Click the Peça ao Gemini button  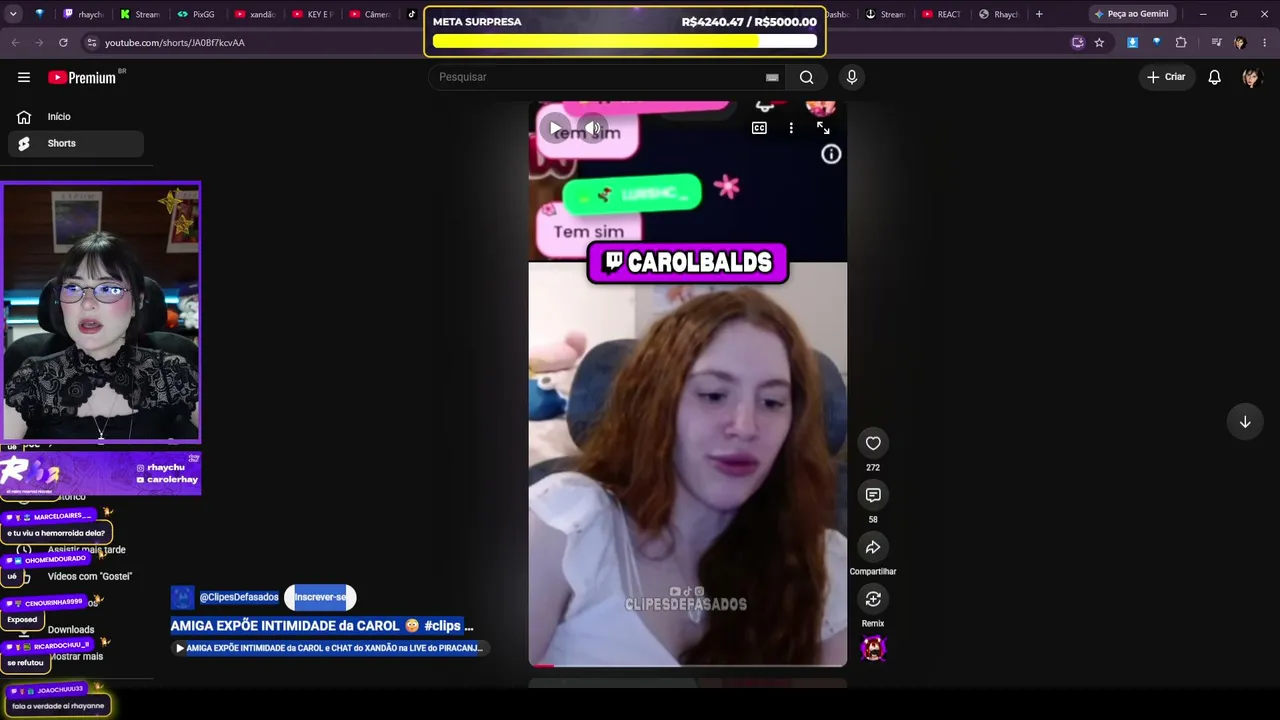pos(1131,14)
